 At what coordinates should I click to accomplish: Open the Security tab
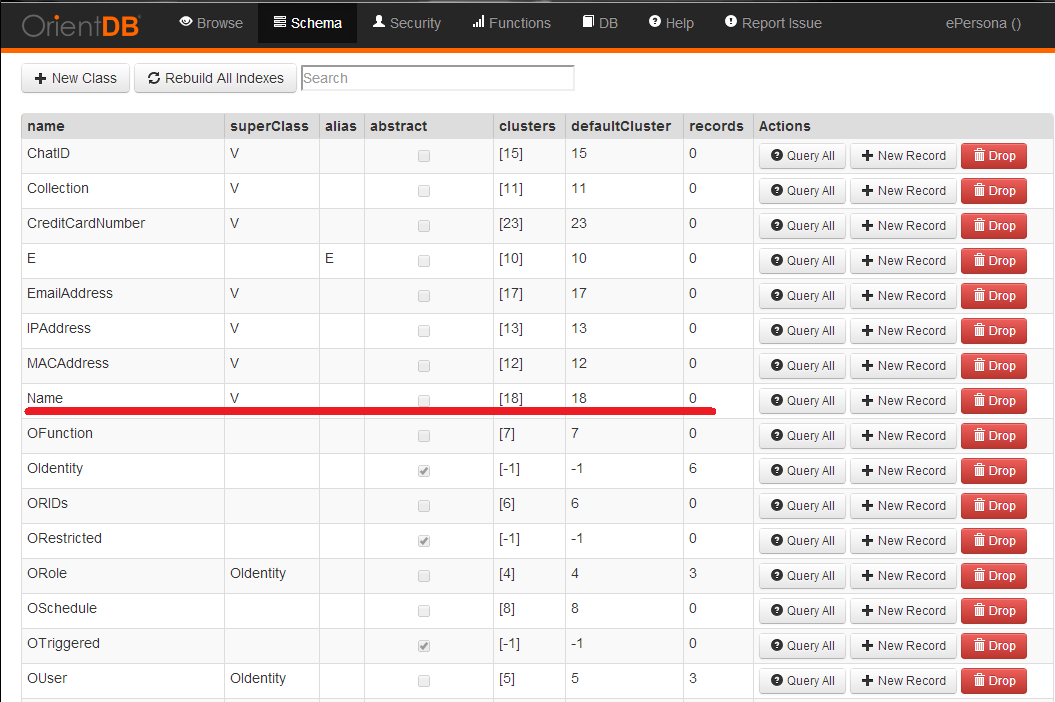tap(406, 23)
